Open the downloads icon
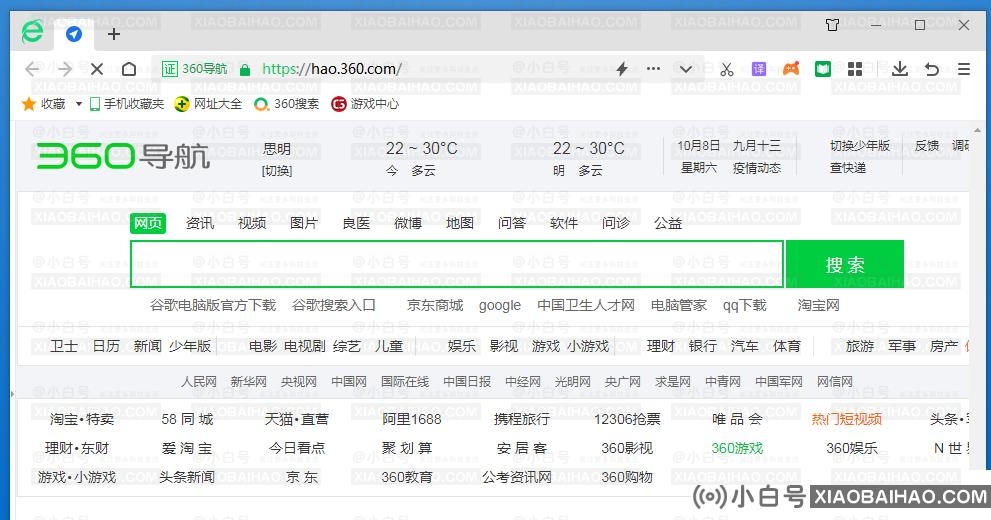Screen dimensions: 991x520 pos(899,68)
